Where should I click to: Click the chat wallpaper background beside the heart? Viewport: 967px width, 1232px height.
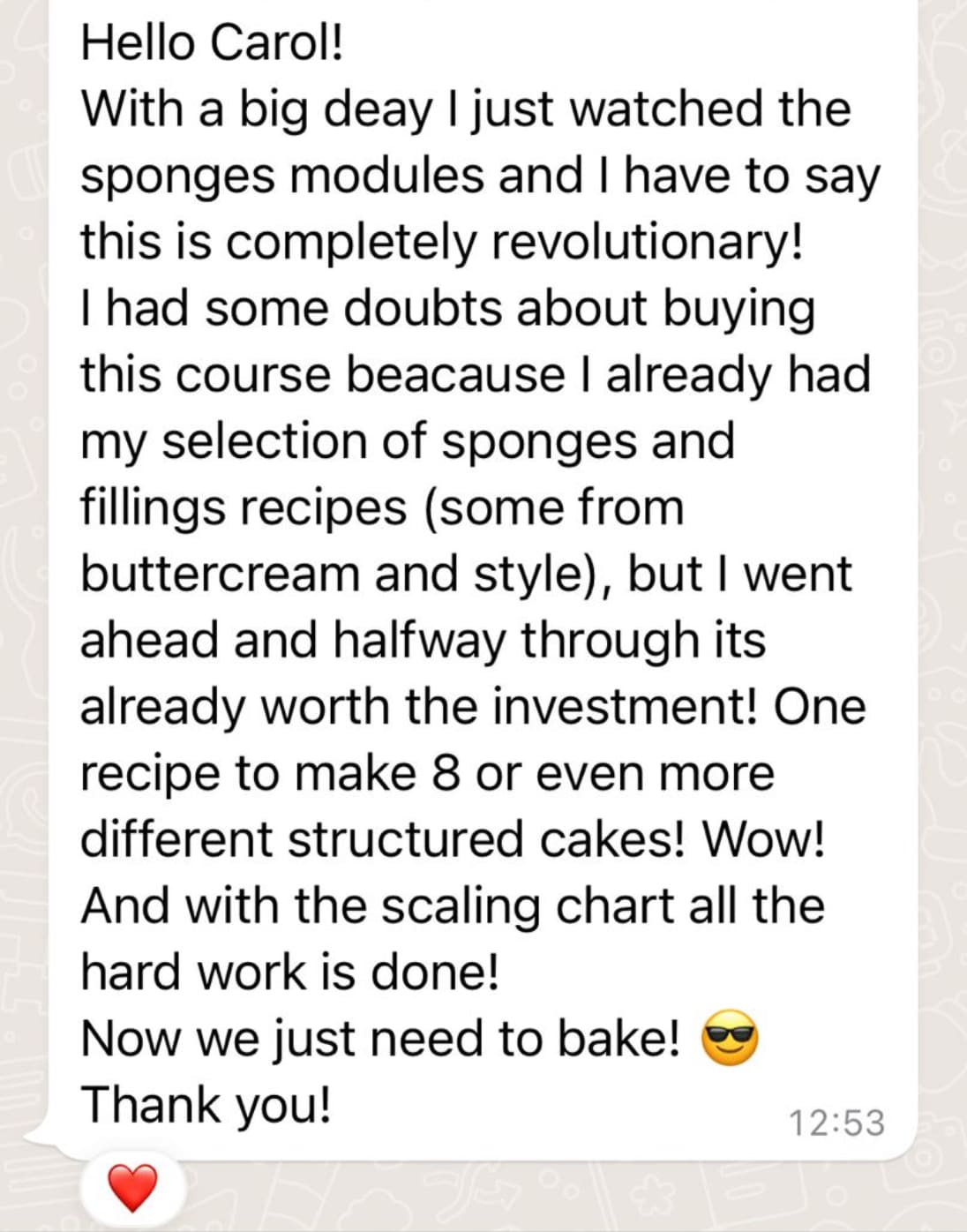pyautogui.click(x=529, y=1196)
